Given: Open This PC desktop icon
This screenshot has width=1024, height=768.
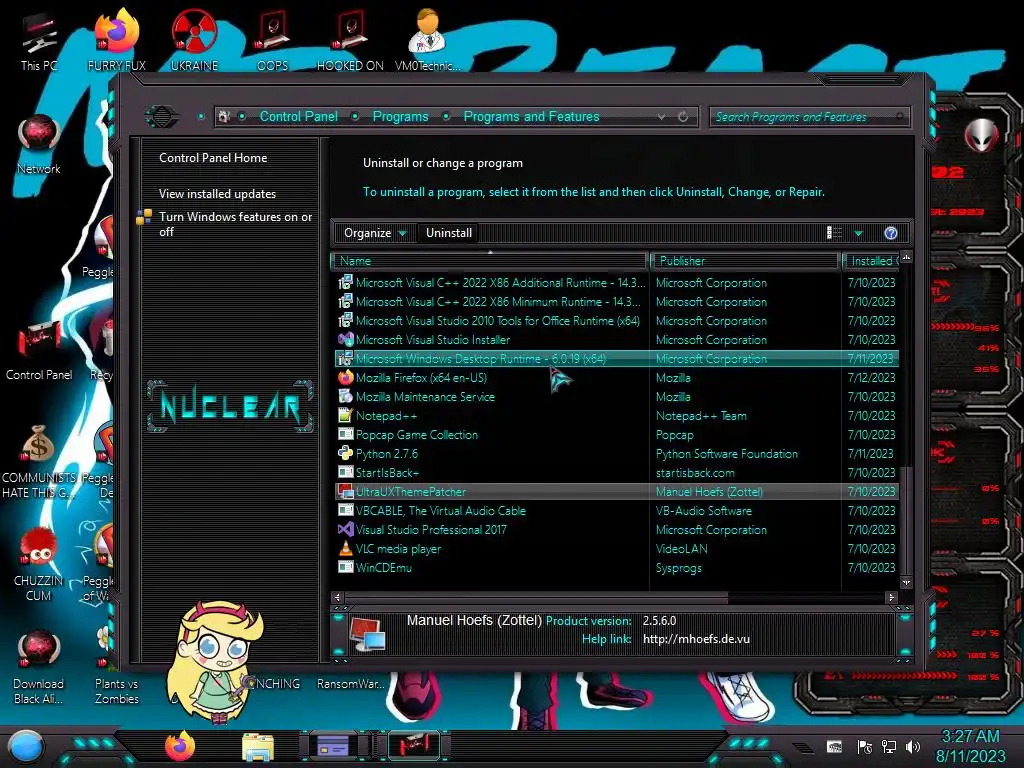Looking at the screenshot, I should 39,42.
